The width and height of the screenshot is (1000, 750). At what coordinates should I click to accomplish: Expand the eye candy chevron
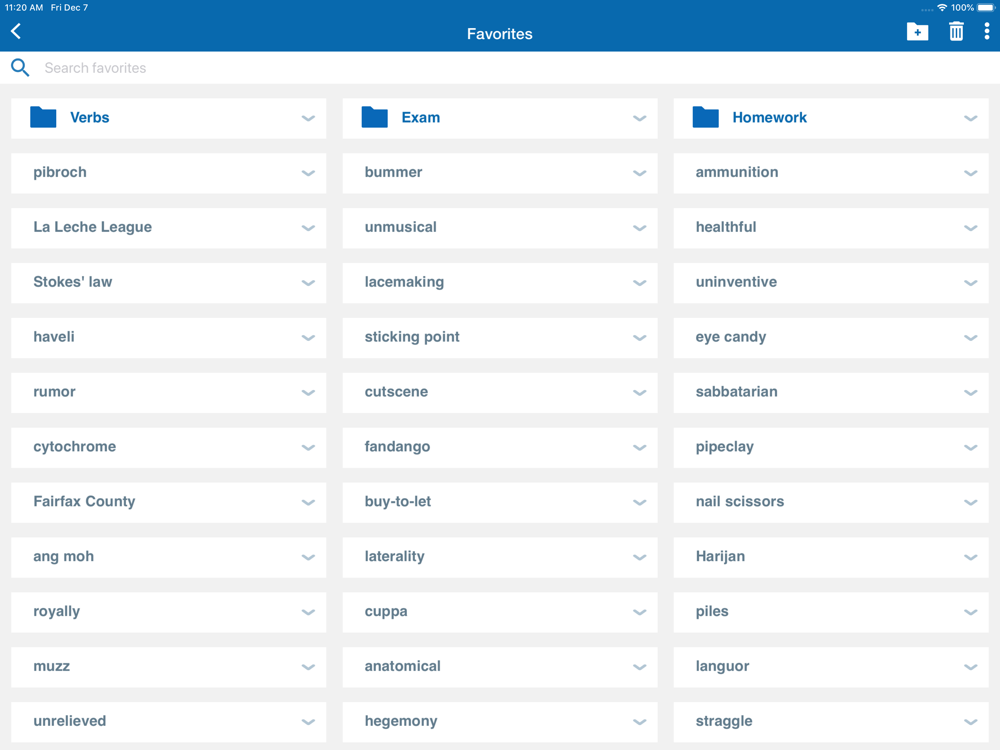(971, 337)
